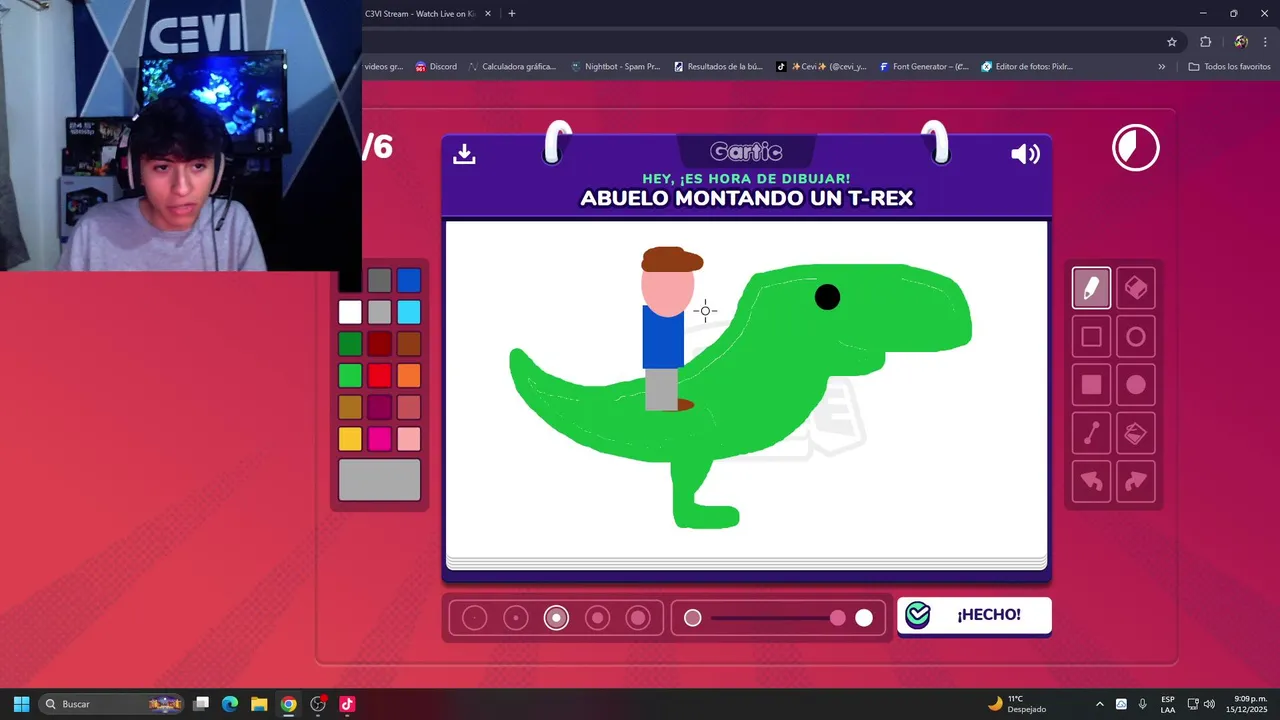The height and width of the screenshot is (720, 1280).
Task: Pick the bright green color swatch
Action: [350, 376]
